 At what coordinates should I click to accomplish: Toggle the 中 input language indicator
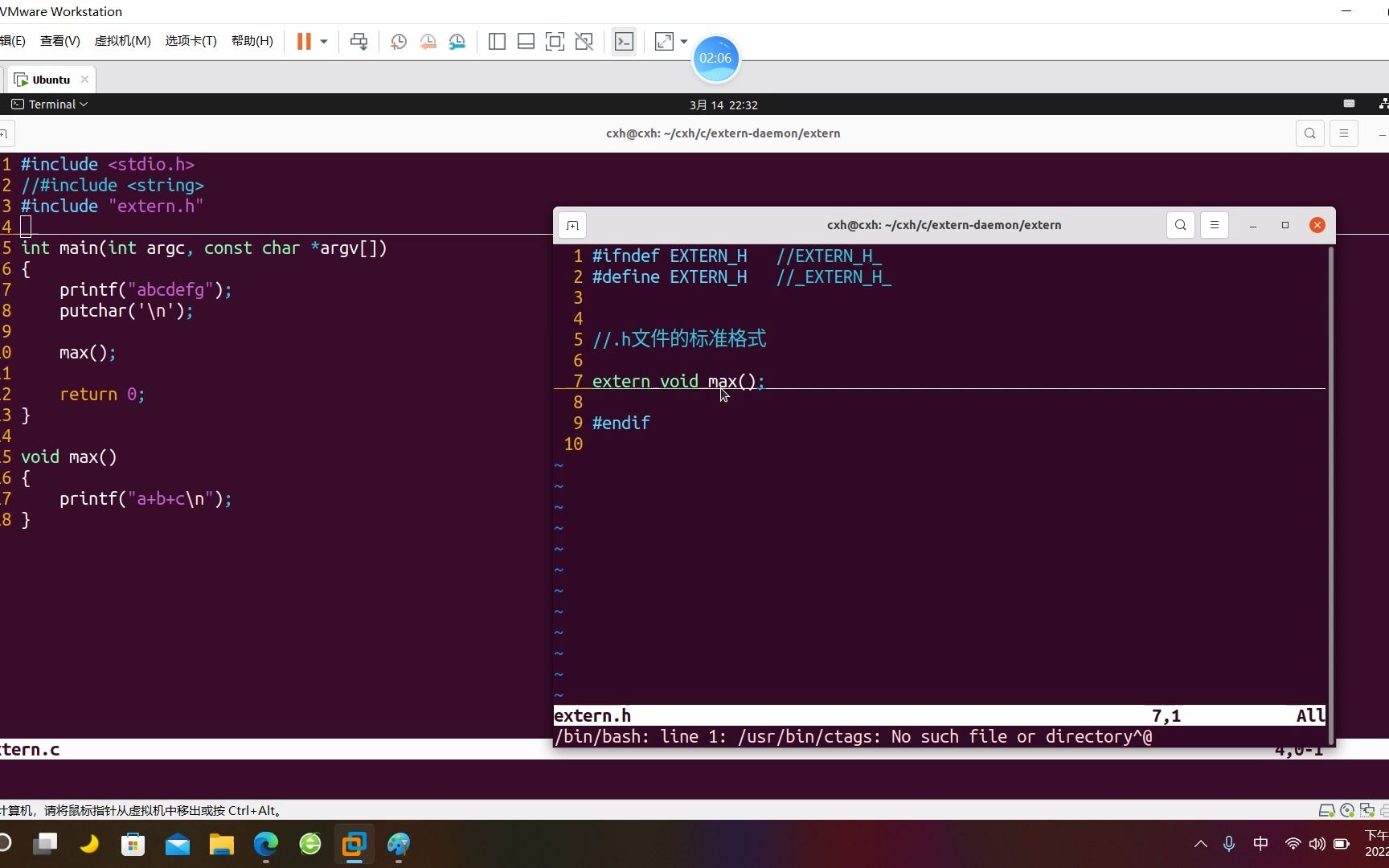(1260, 844)
